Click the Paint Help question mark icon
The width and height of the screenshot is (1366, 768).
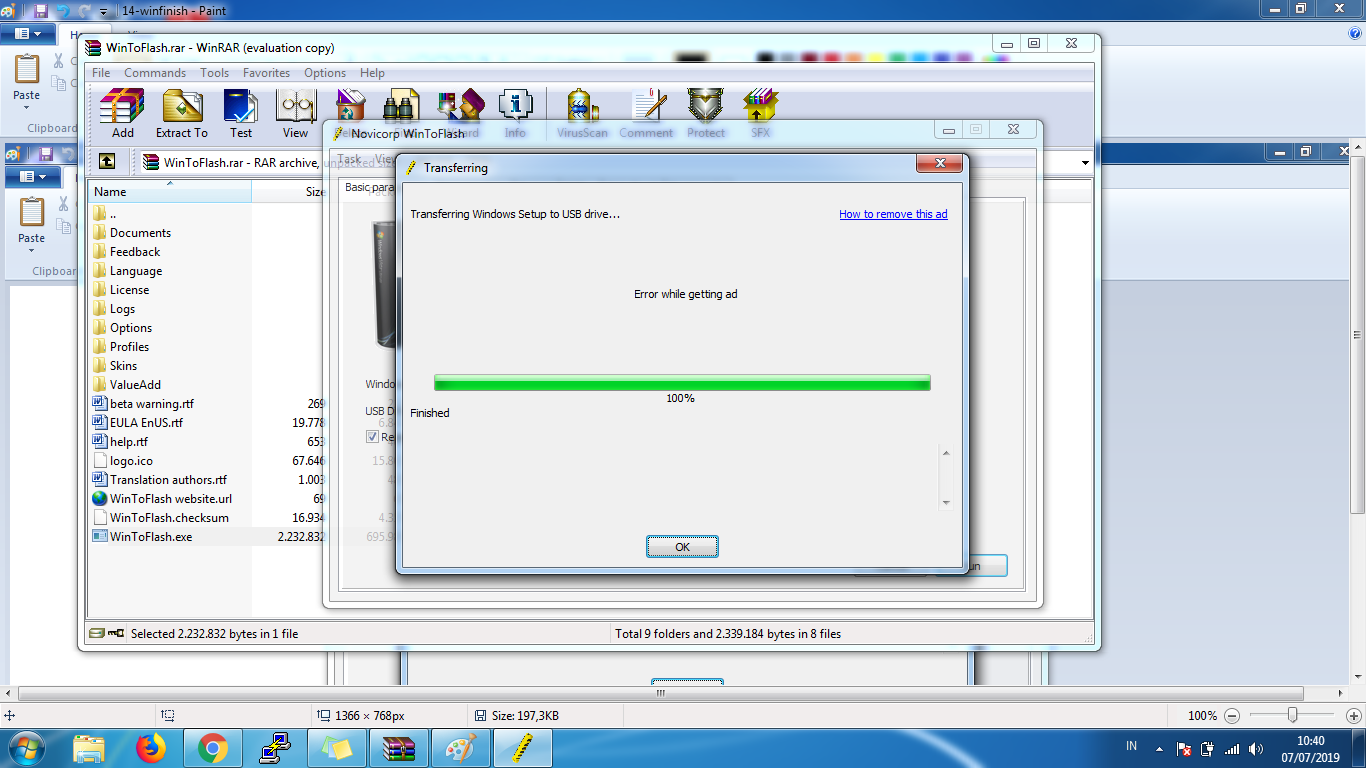[1355, 33]
